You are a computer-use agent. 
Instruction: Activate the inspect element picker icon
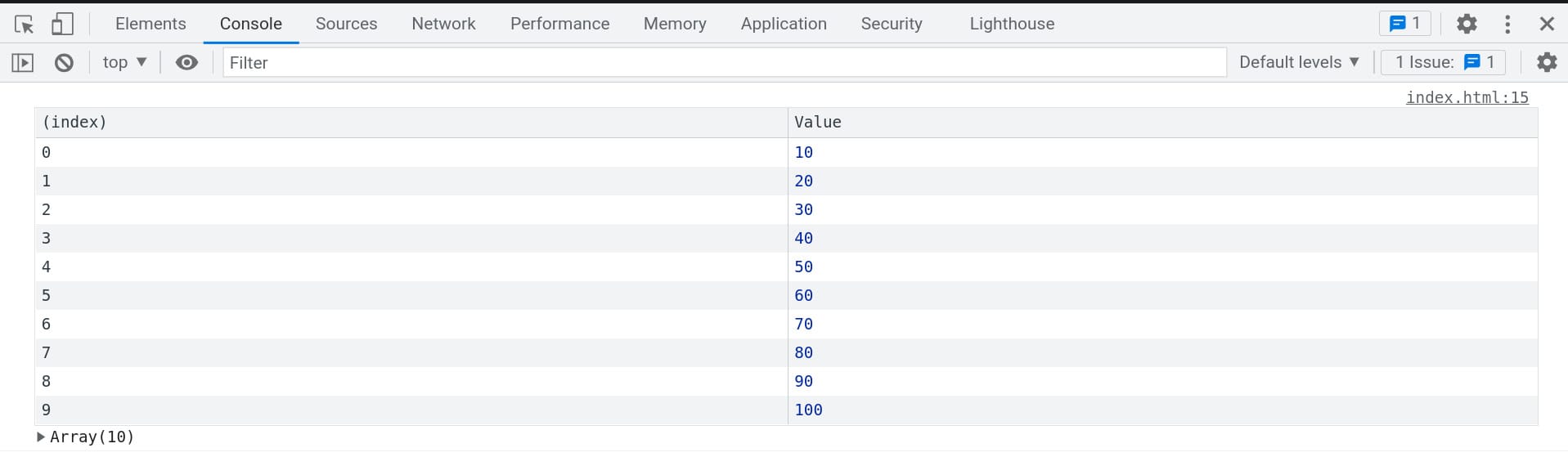coord(24,24)
